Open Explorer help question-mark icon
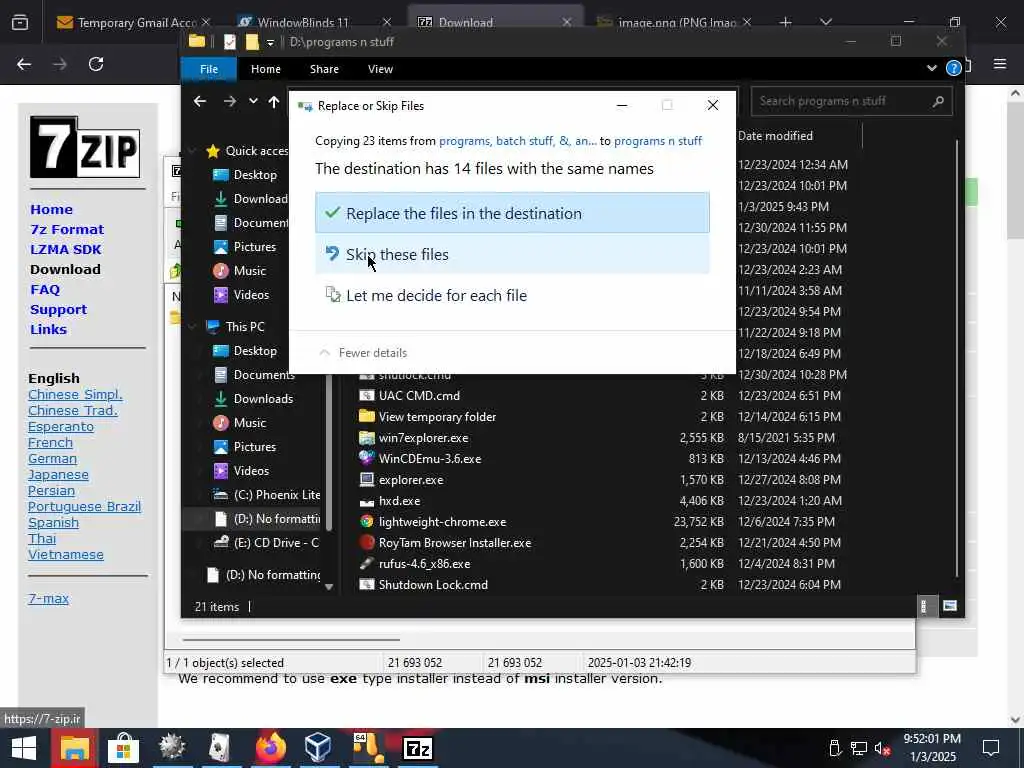This screenshot has width=1024, height=768. [953, 68]
